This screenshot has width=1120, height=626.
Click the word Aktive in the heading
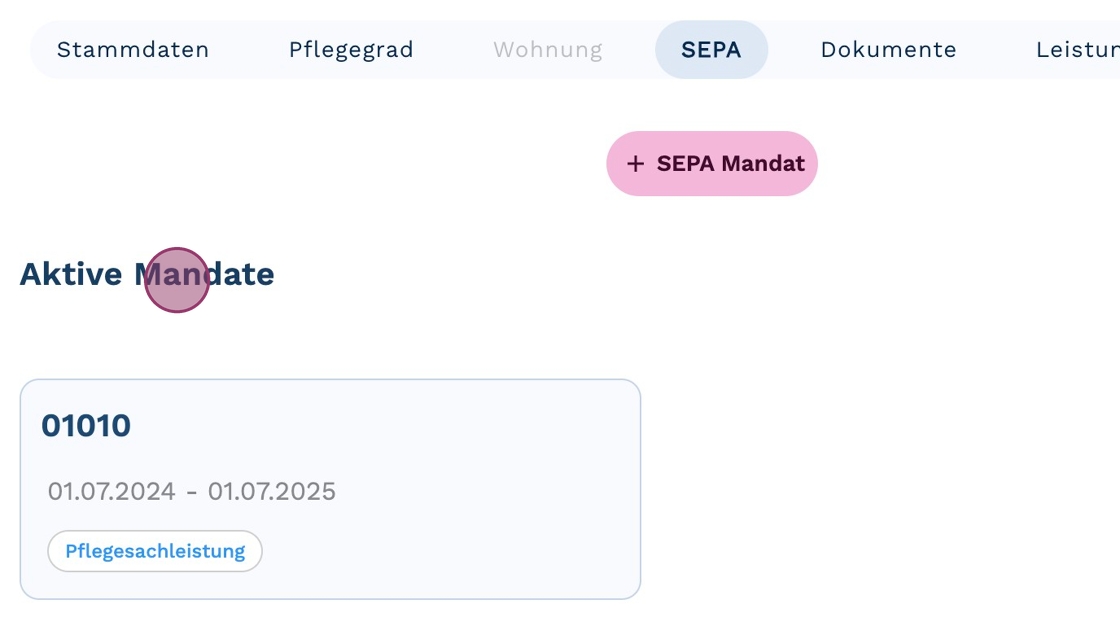(72, 274)
